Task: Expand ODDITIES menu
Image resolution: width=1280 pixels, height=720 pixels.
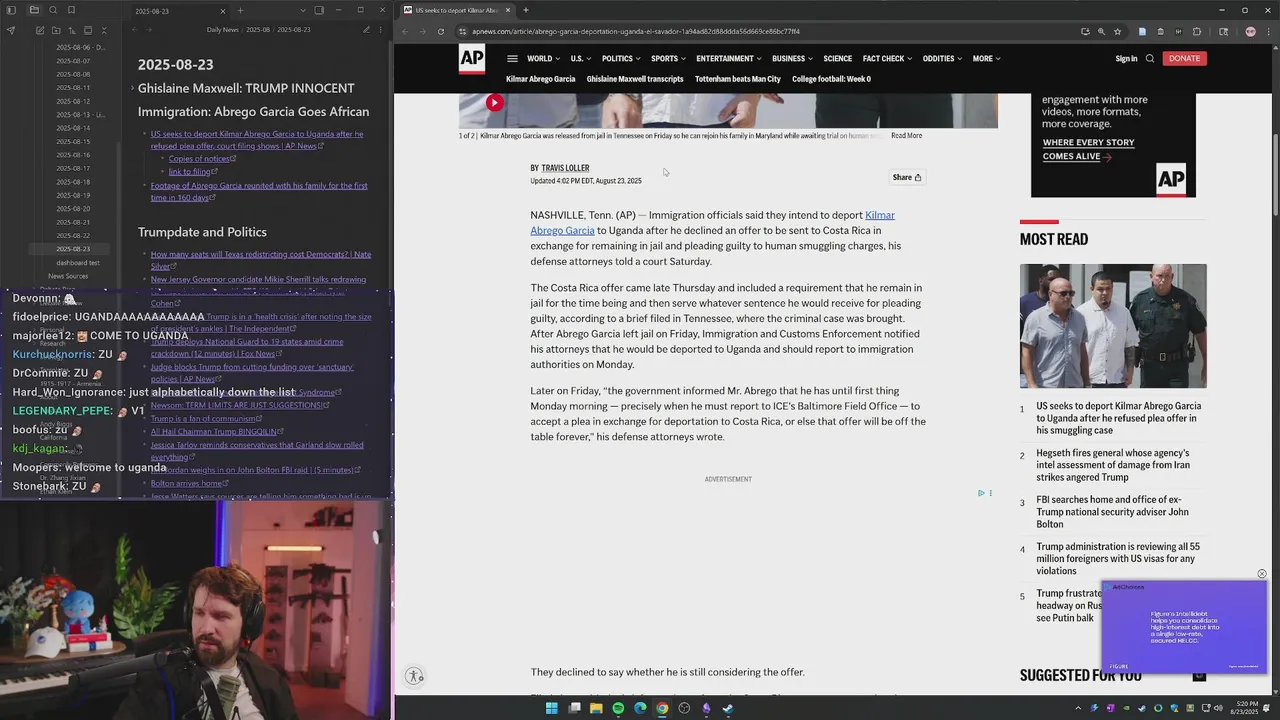Action: pyautogui.click(x=942, y=59)
